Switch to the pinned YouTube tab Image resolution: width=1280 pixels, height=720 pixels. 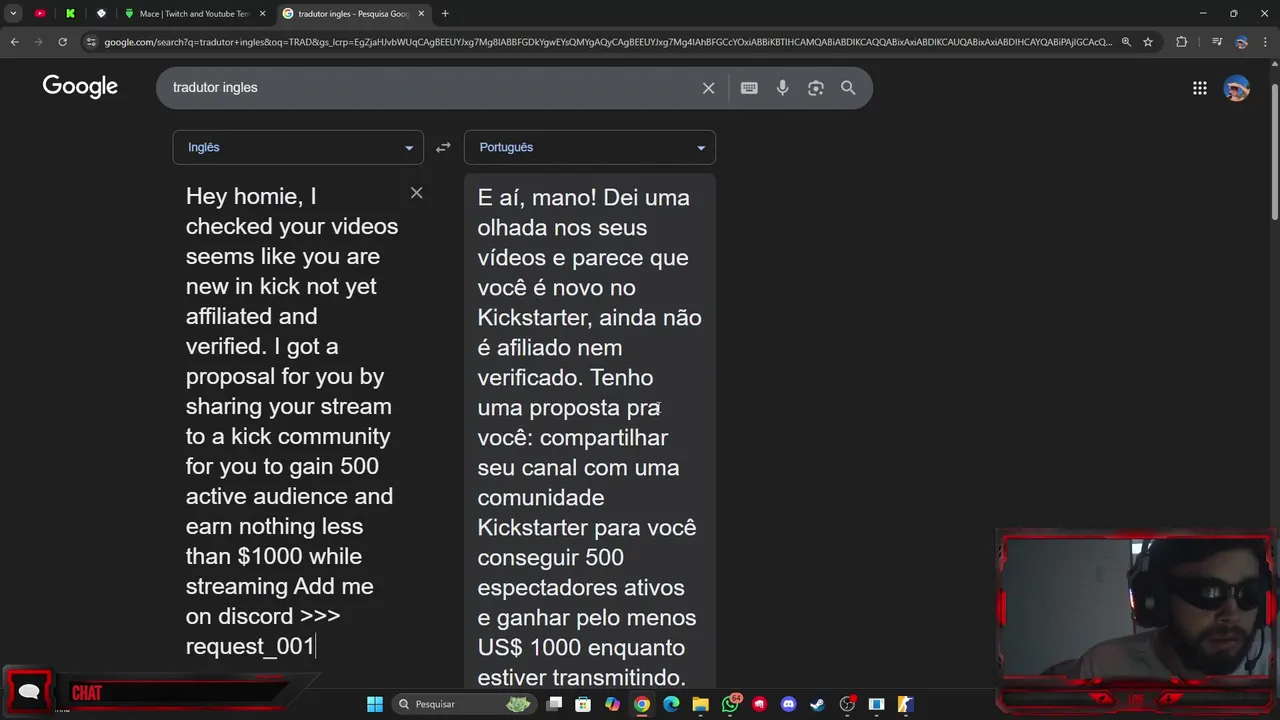40,13
